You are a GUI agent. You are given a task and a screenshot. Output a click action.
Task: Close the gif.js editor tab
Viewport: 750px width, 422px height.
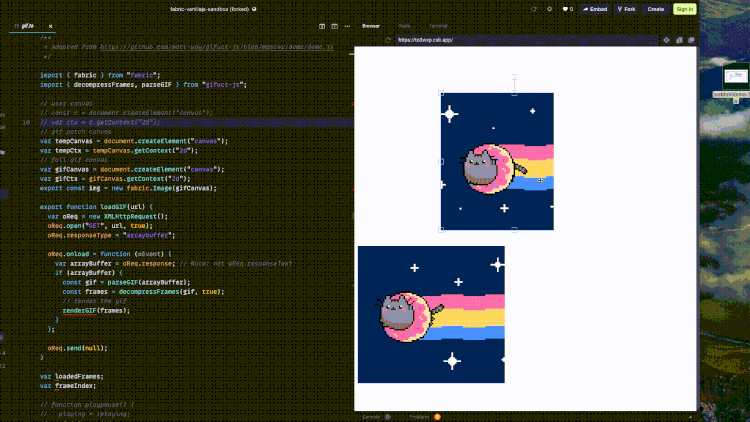(x=51, y=26)
